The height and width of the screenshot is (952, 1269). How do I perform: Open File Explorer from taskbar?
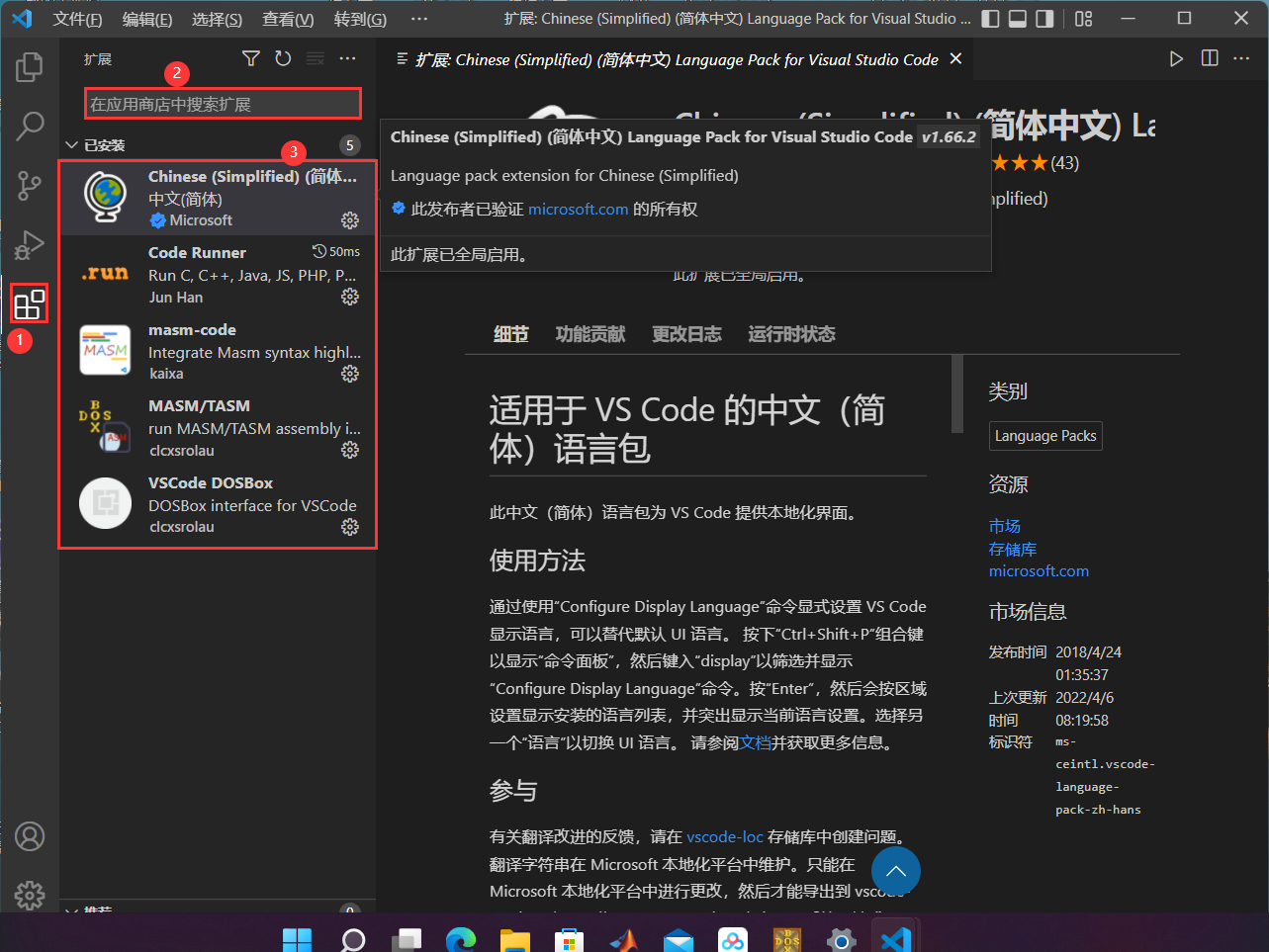[x=514, y=939]
